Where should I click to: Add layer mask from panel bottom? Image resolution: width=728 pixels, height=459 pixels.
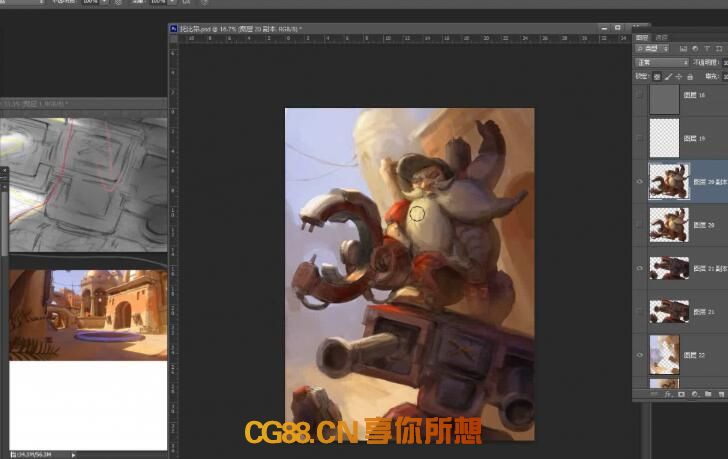[681, 394]
